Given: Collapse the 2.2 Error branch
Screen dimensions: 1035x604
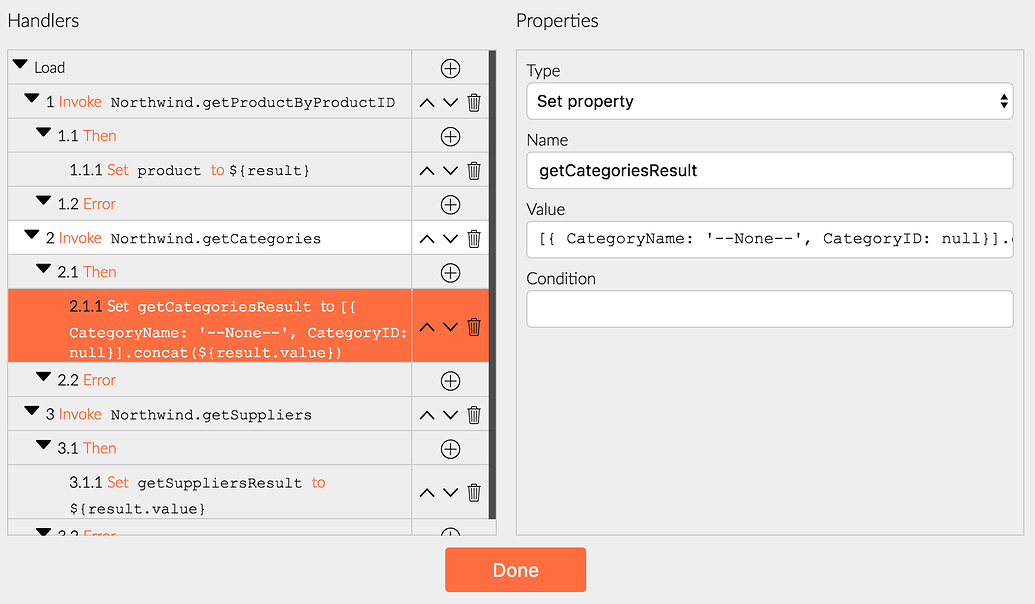Looking at the screenshot, I should (x=44, y=377).
